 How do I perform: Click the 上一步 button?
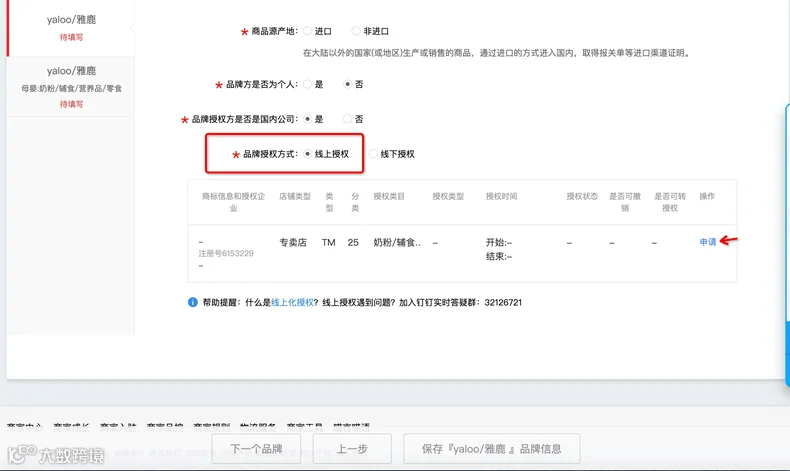tap(352, 448)
